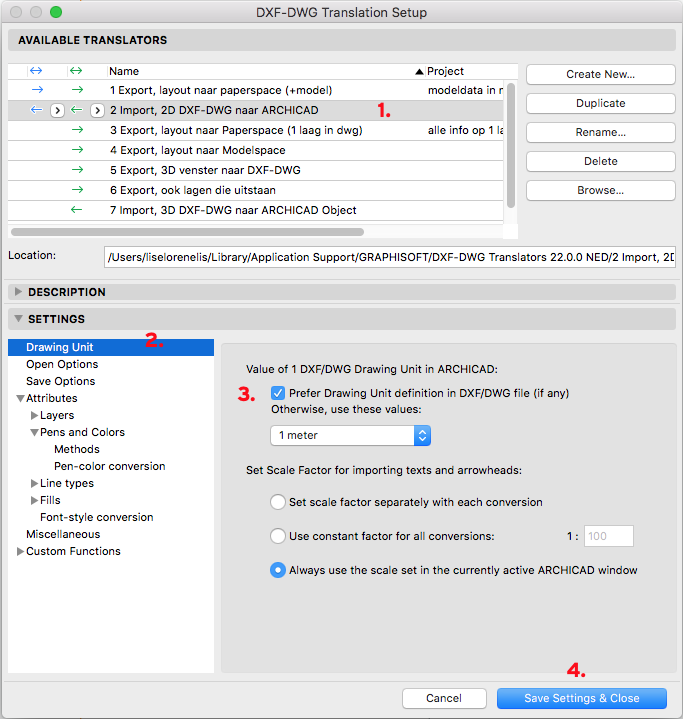
Task: Sort translators by Project column
Action: (x=445, y=71)
